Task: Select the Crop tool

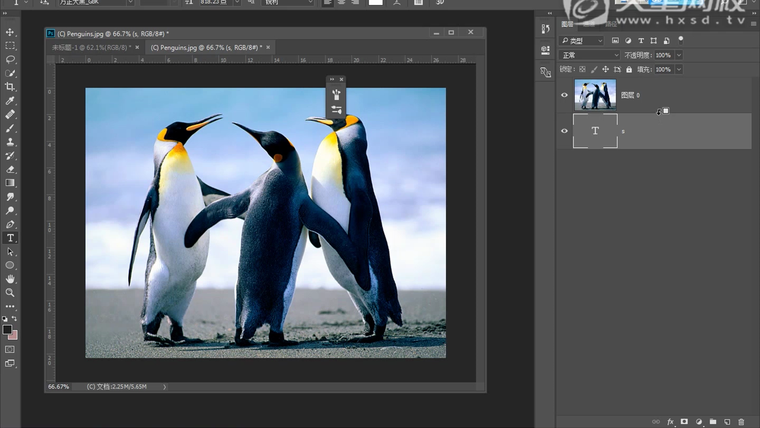Action: point(10,87)
